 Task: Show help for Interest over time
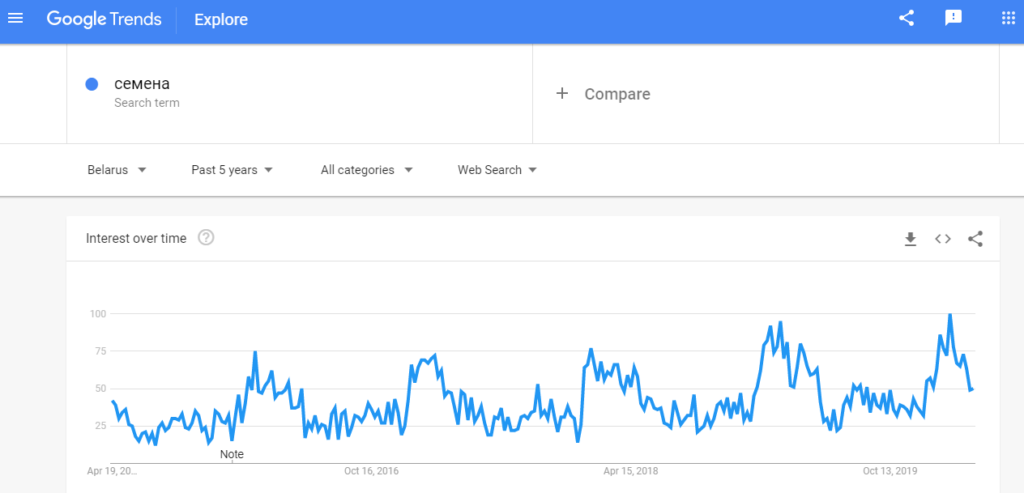(206, 238)
